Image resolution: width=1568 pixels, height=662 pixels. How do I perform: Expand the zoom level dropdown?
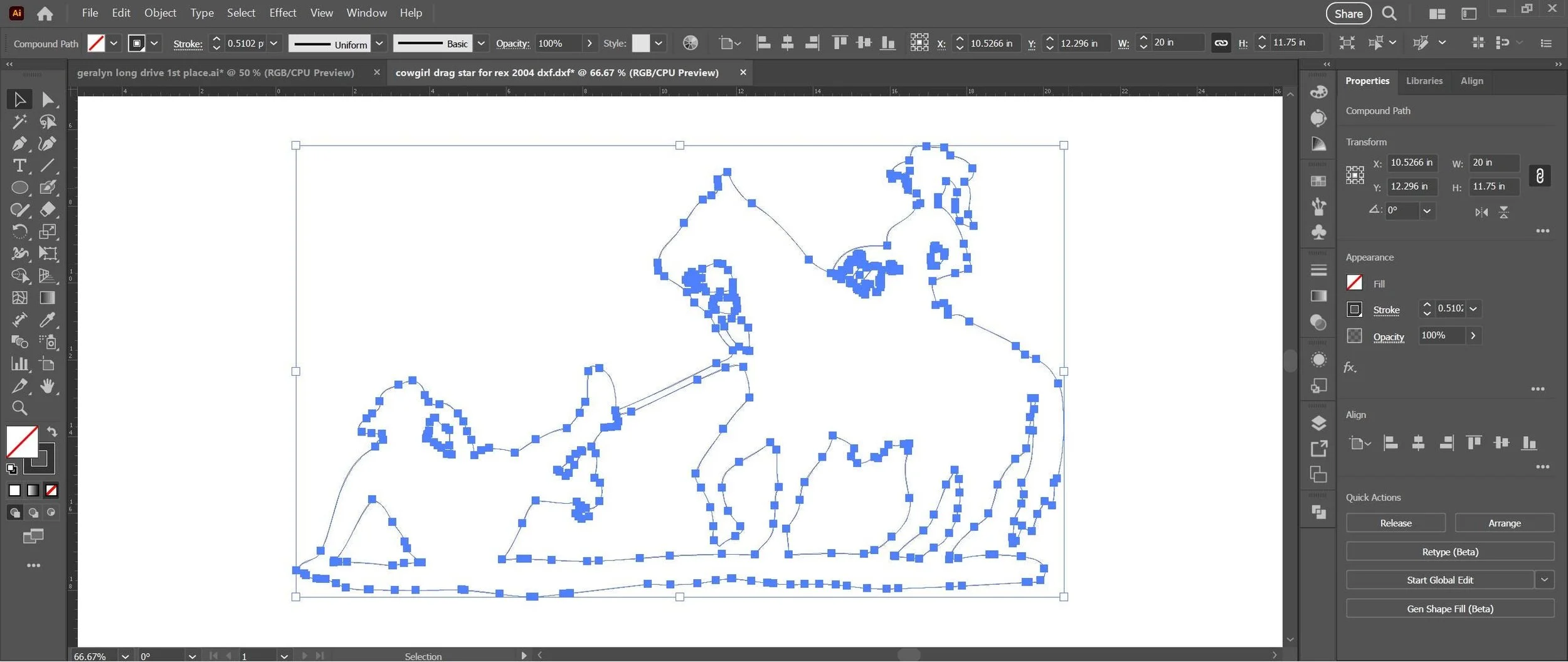[x=125, y=656]
